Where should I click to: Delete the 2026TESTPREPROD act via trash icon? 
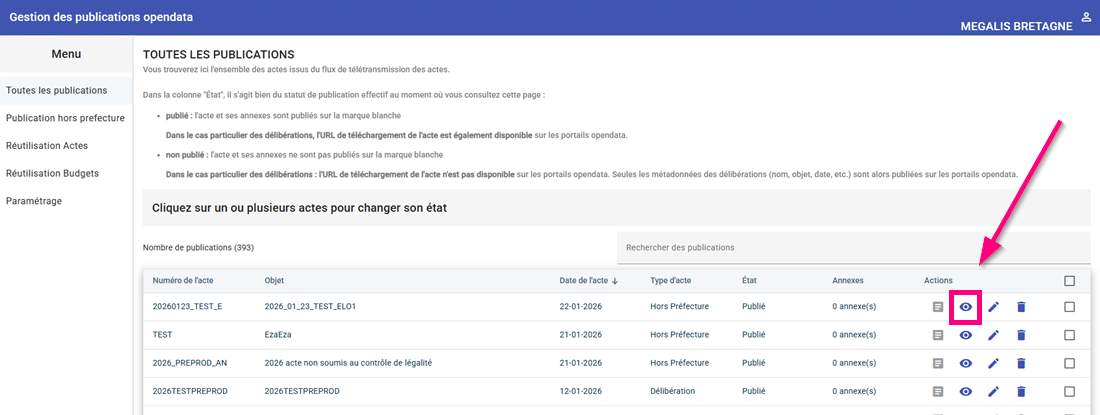[x=1021, y=391]
